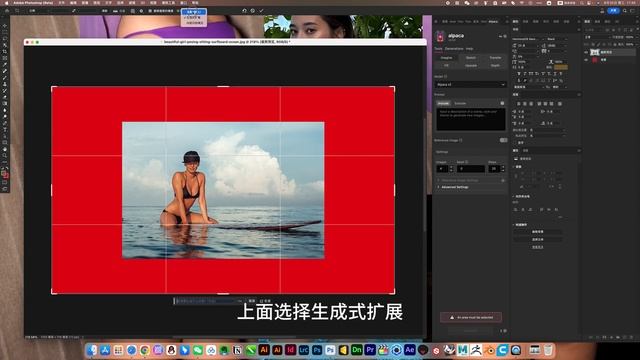Click the Images count stepper arrows
This screenshot has height=360, width=640.
pyautogui.click(x=451, y=169)
